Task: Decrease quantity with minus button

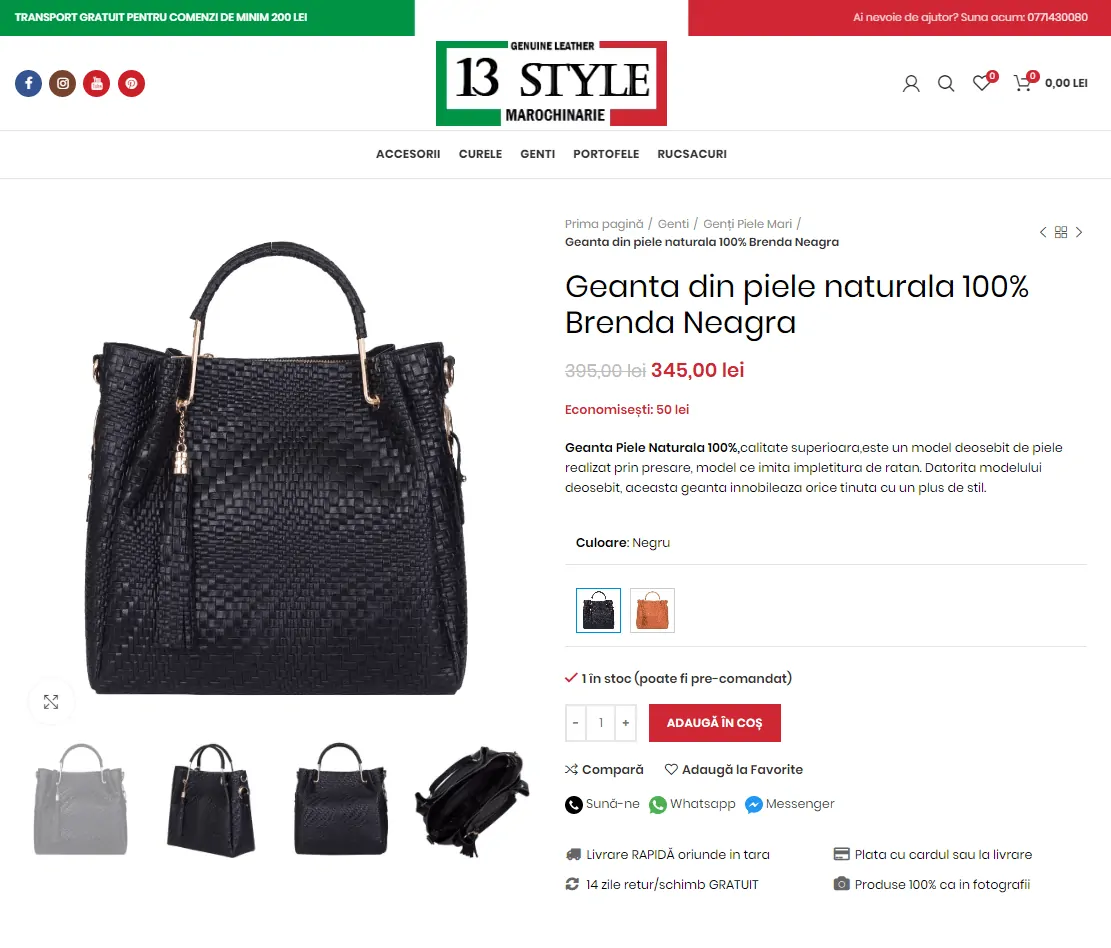Action: [x=575, y=723]
